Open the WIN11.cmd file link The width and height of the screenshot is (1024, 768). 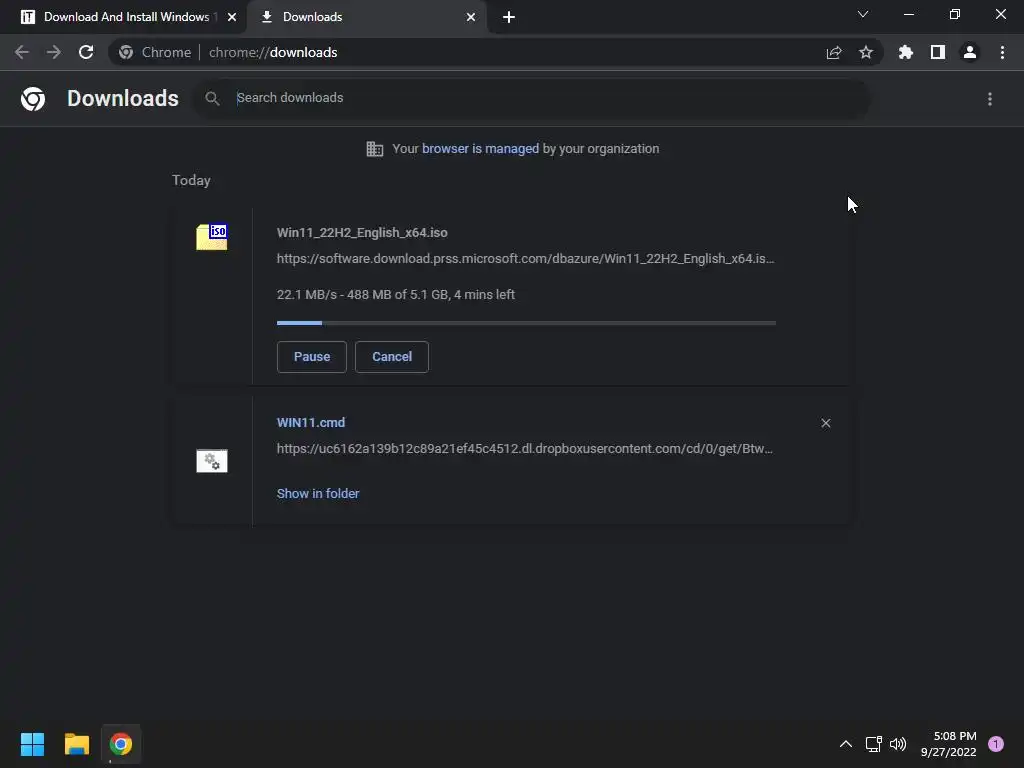click(x=311, y=423)
